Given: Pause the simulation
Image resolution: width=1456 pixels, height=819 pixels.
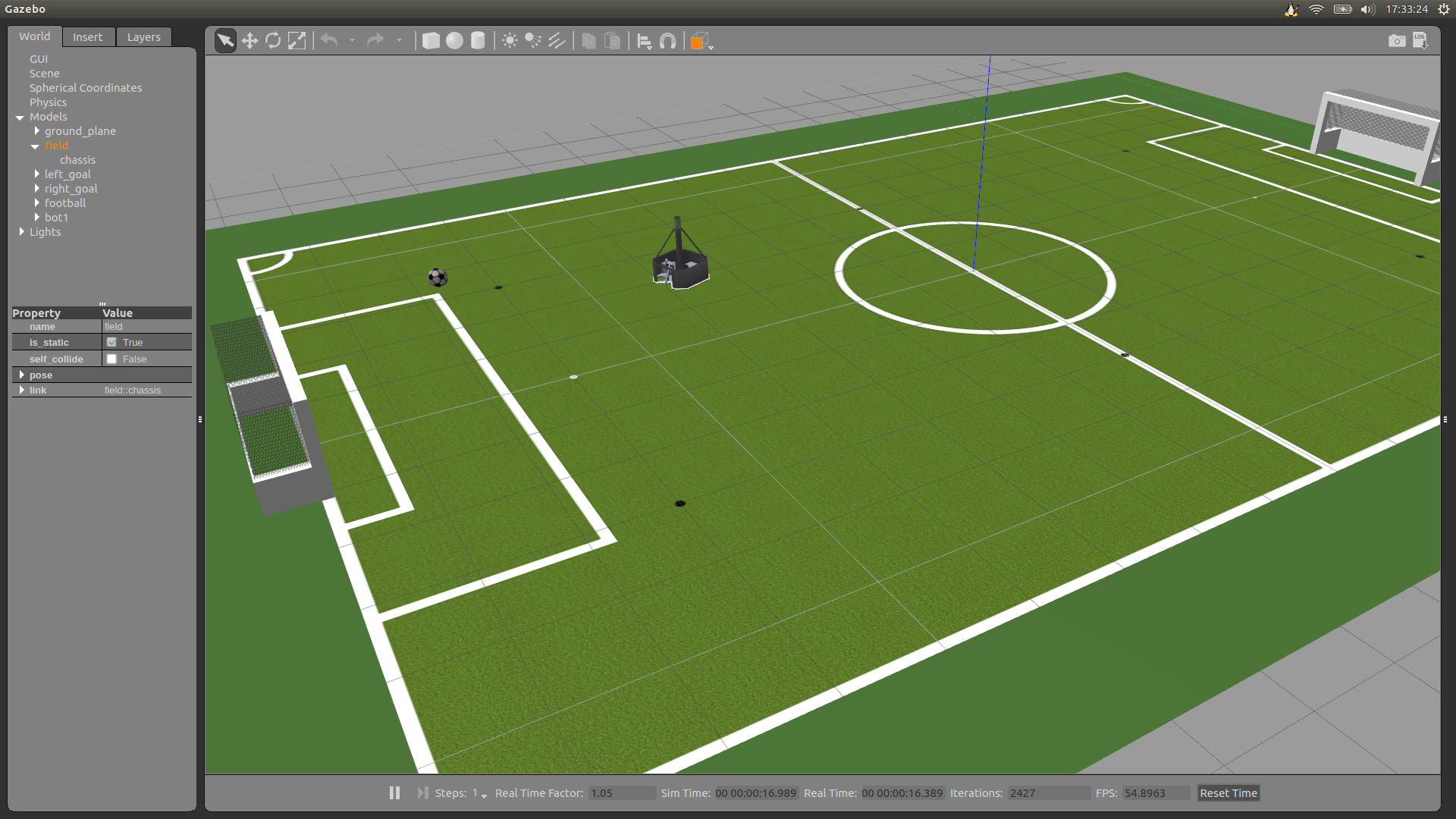Looking at the screenshot, I should click(x=394, y=792).
